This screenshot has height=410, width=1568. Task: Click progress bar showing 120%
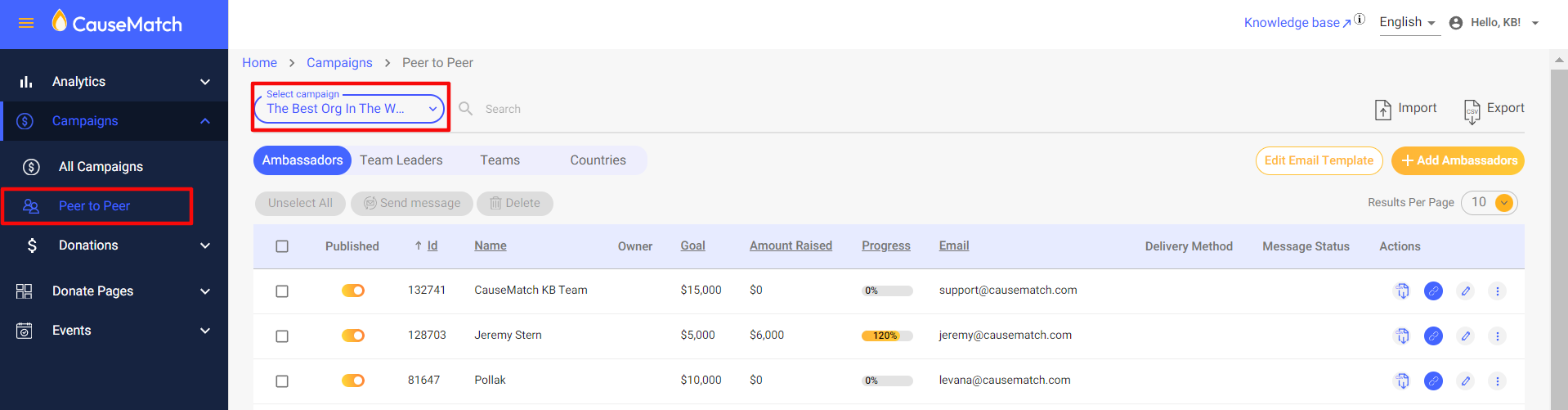pos(887,336)
